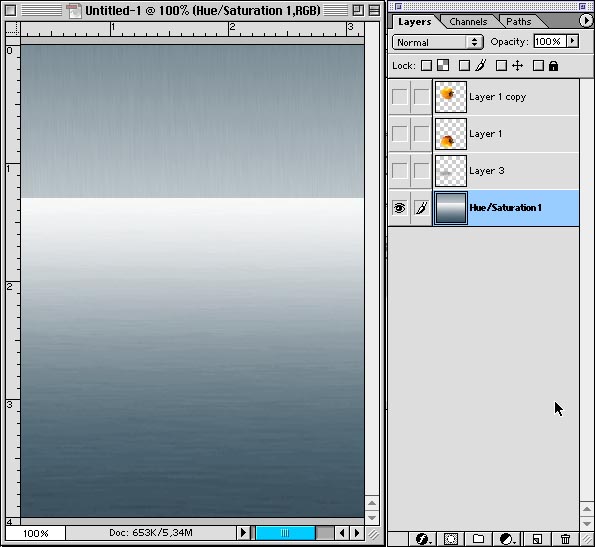Add a layer style effect

422,539
